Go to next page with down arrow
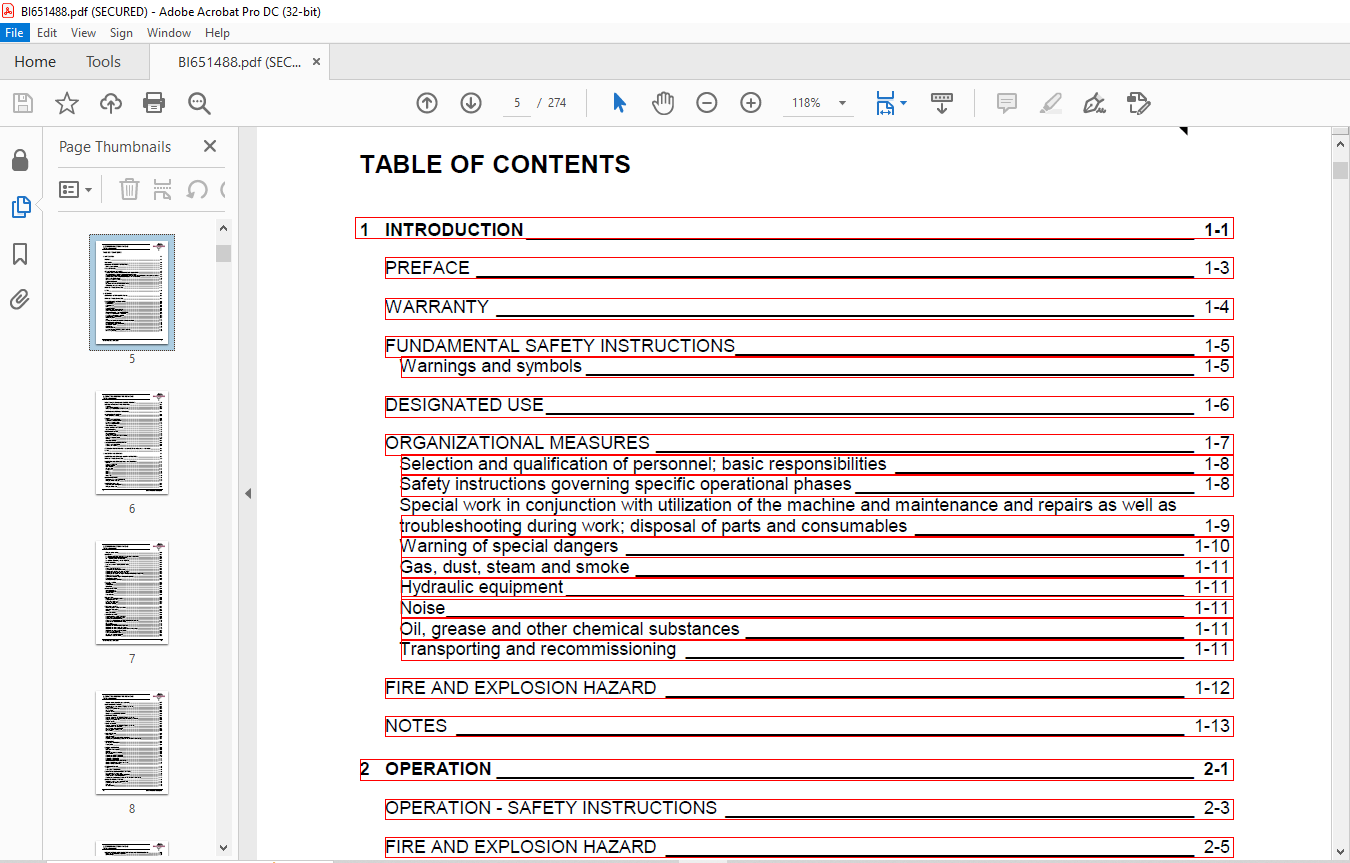 (471, 103)
